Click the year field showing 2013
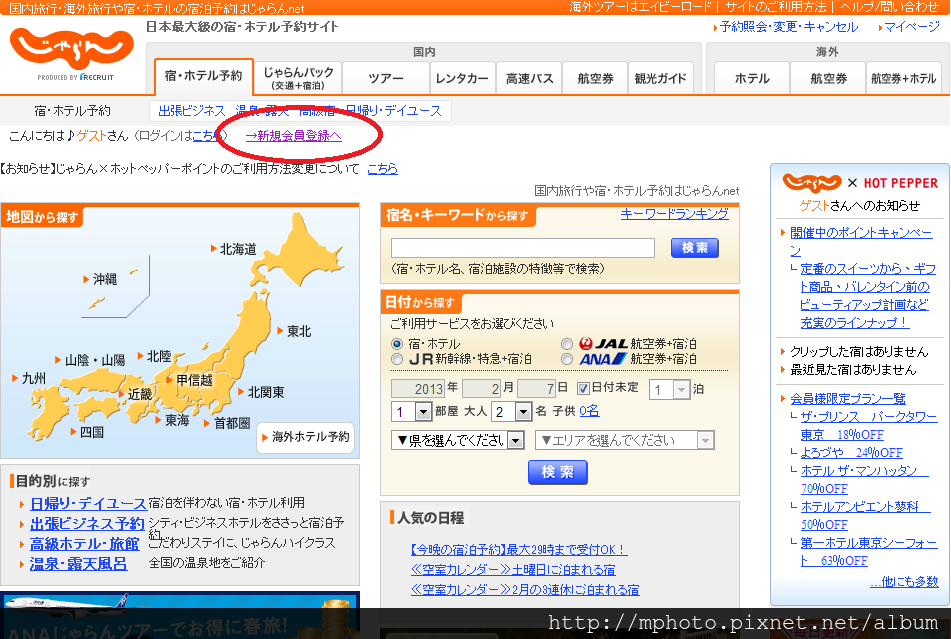The image size is (951, 639). [x=418, y=389]
